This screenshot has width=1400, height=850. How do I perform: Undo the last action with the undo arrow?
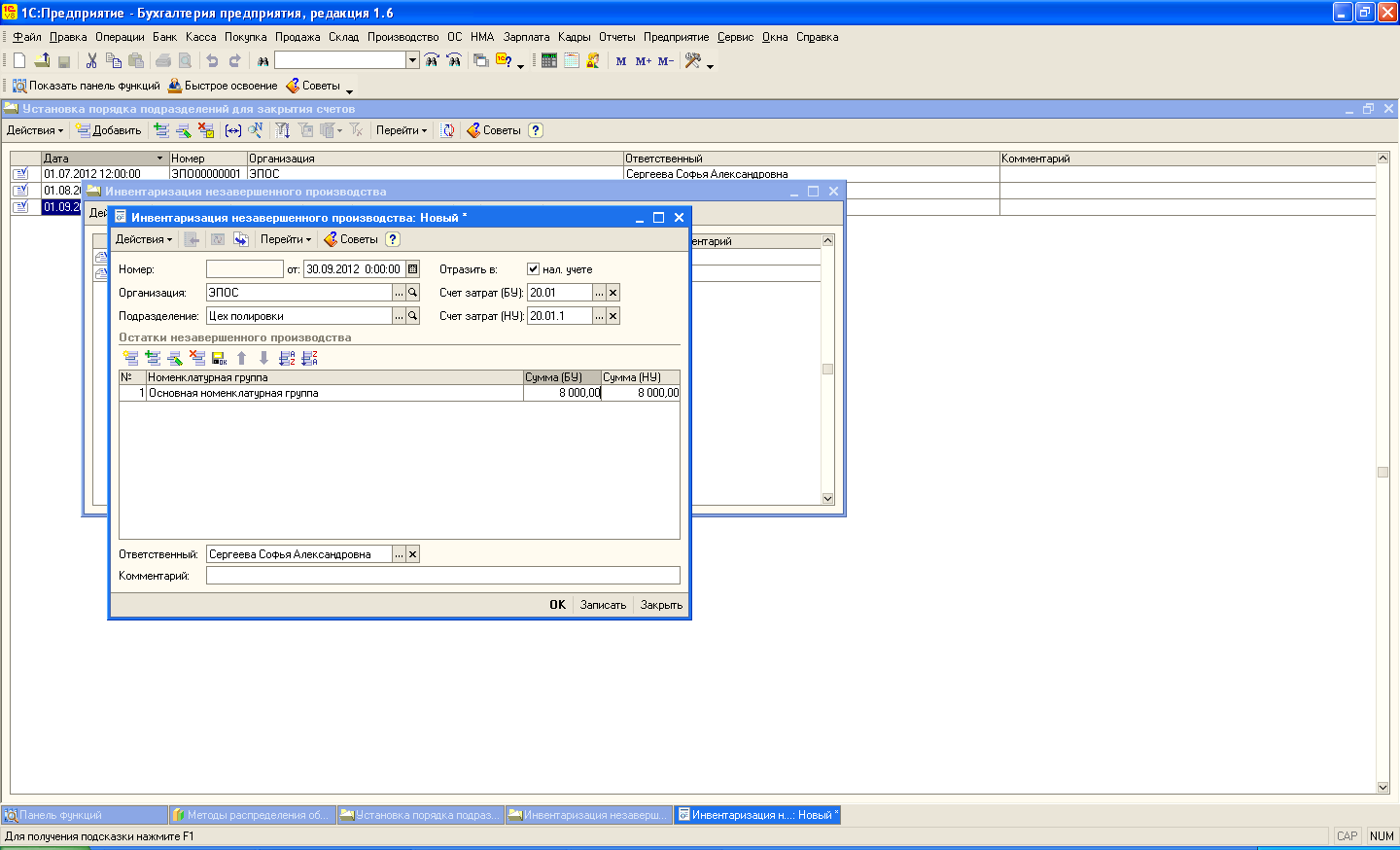click(x=212, y=60)
